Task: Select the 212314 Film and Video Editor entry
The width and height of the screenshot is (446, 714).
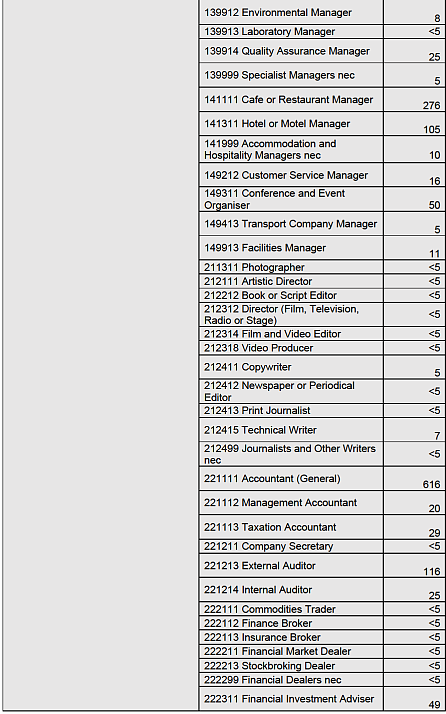Action: tap(291, 334)
